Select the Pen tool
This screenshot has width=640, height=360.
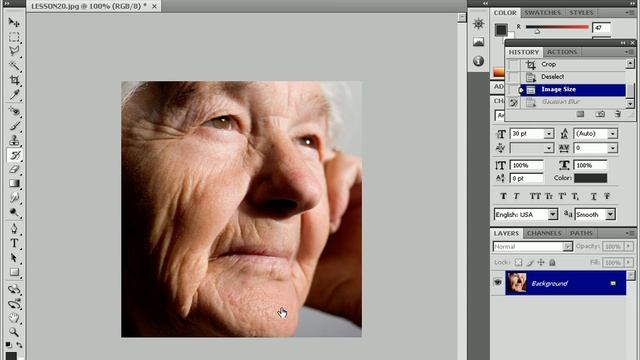pyautogui.click(x=14, y=229)
